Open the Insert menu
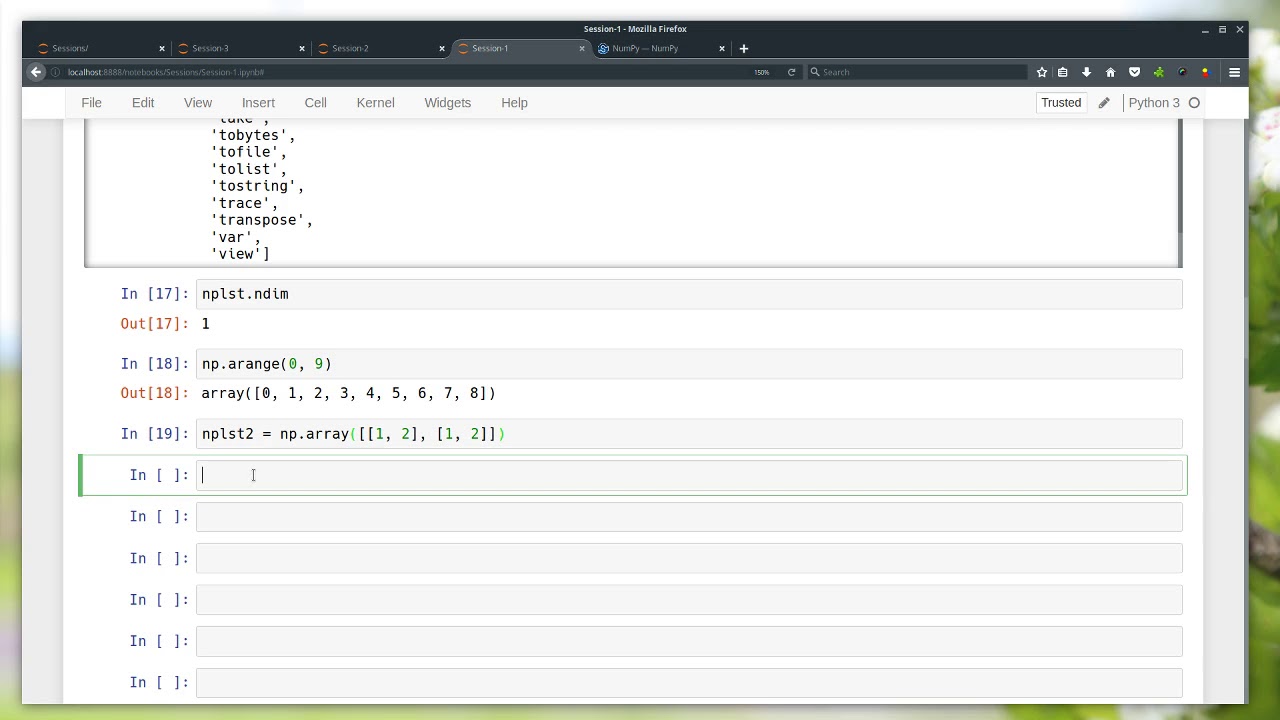The image size is (1280, 720). 258,103
